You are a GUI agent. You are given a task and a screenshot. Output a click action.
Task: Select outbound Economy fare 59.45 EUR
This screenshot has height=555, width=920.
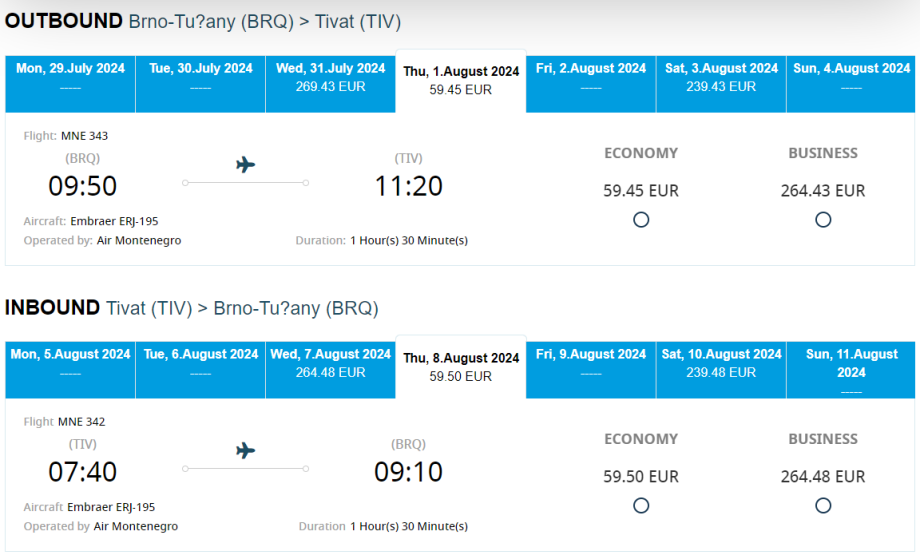point(641,220)
